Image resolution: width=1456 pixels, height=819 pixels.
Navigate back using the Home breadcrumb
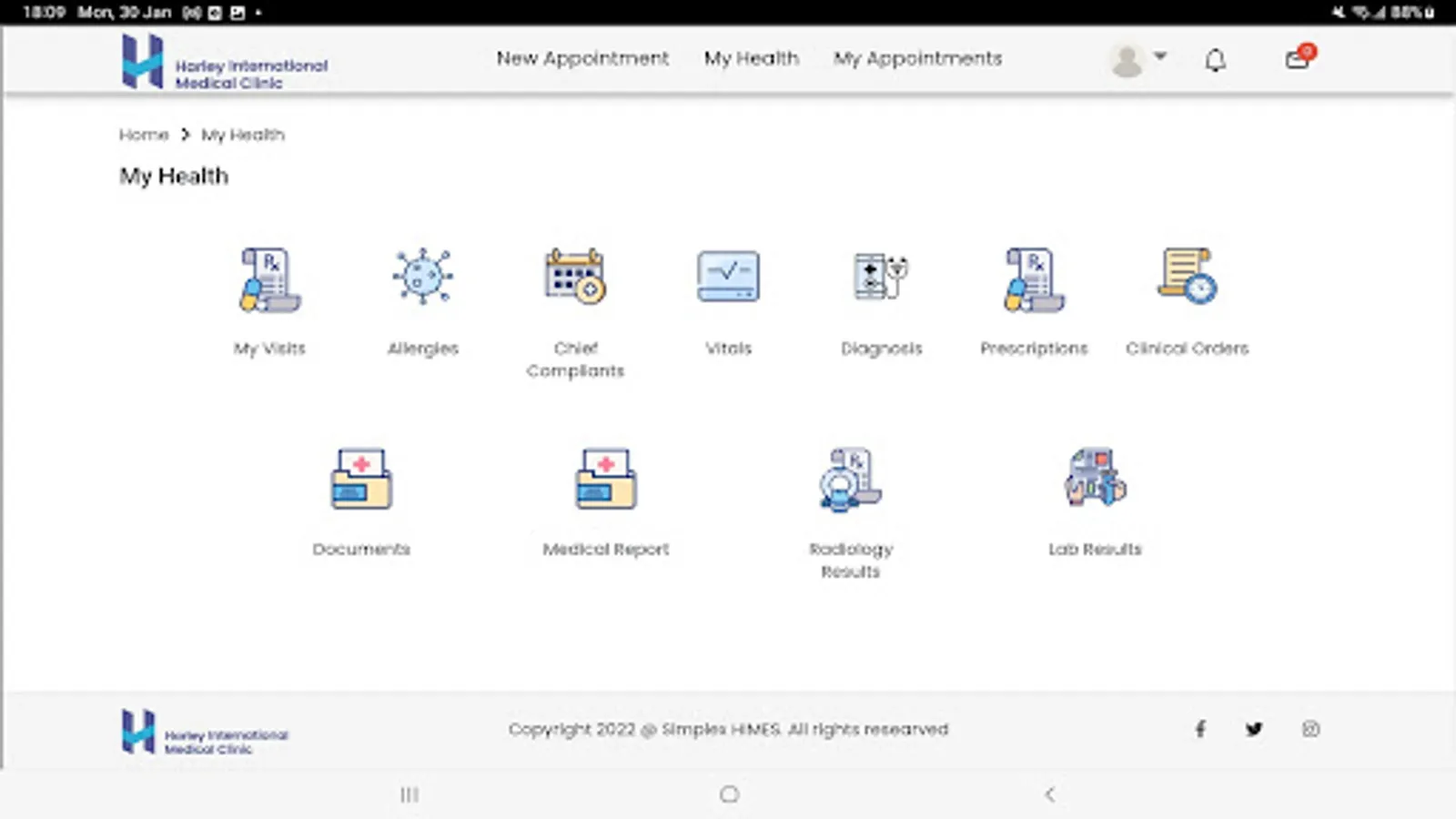click(143, 134)
